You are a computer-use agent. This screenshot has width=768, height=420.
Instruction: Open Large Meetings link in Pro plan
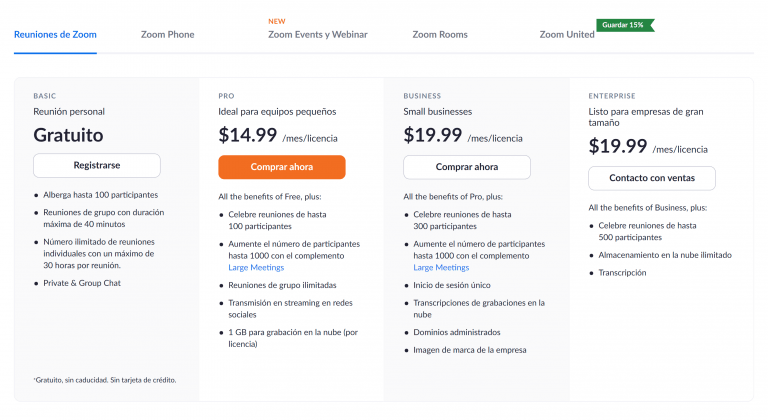[x=256, y=268]
